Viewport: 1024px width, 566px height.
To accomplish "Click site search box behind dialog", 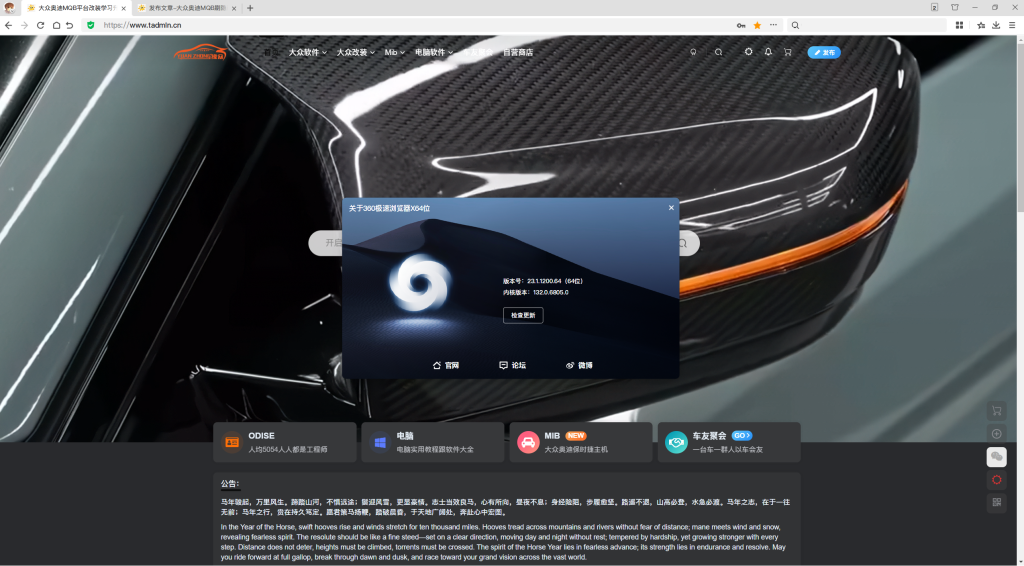I will (x=325, y=244).
